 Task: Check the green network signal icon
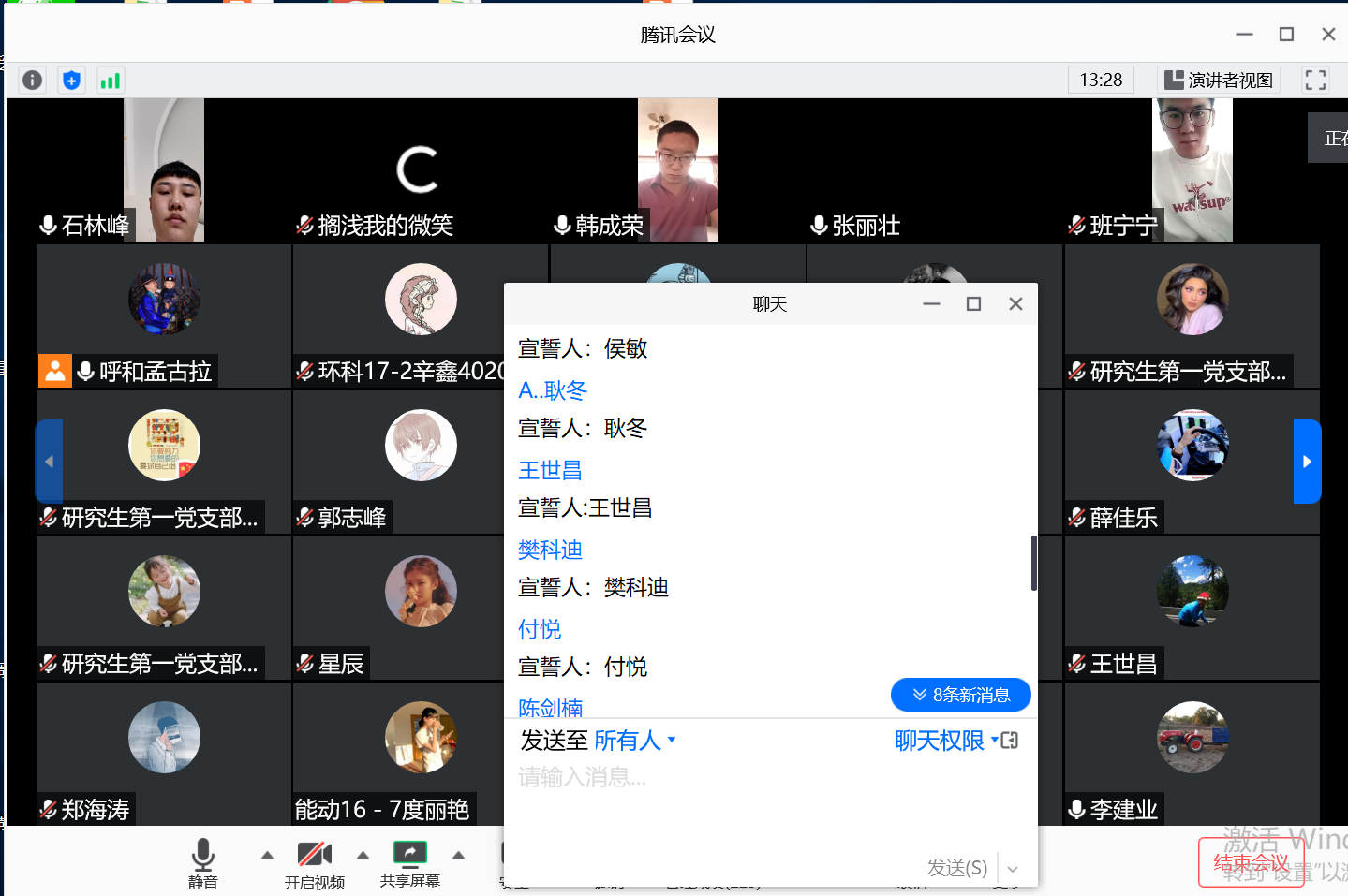[x=111, y=81]
